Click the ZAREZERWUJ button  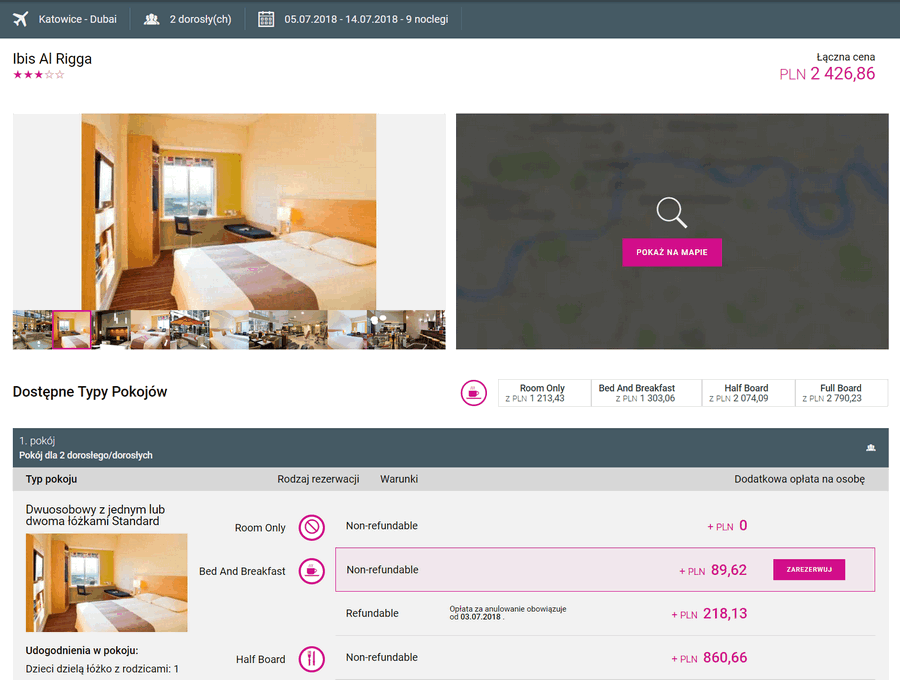[809, 569]
